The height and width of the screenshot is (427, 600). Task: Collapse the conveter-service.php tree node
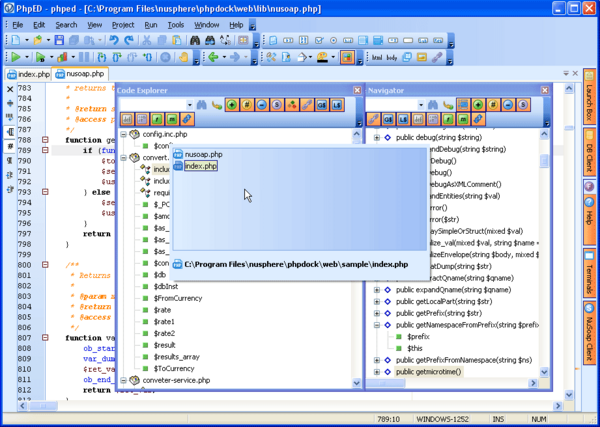pyautogui.click(x=124, y=380)
